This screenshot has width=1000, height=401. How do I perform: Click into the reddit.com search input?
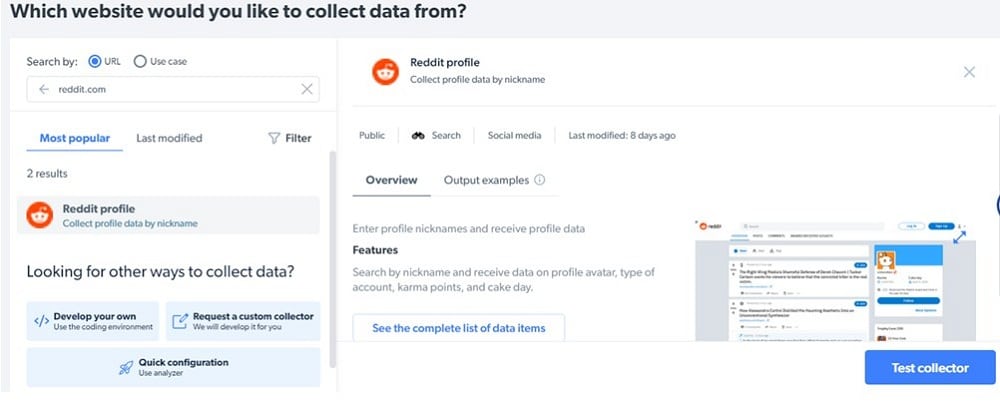click(x=173, y=90)
